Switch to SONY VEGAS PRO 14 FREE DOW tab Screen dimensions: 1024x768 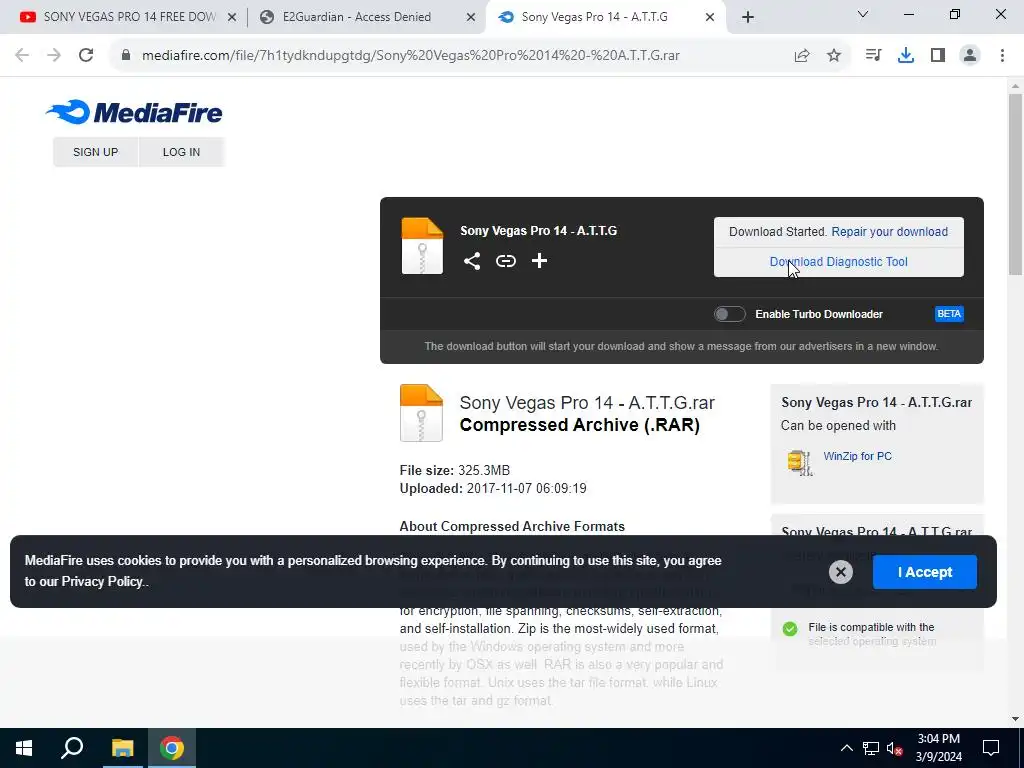[x=129, y=17]
